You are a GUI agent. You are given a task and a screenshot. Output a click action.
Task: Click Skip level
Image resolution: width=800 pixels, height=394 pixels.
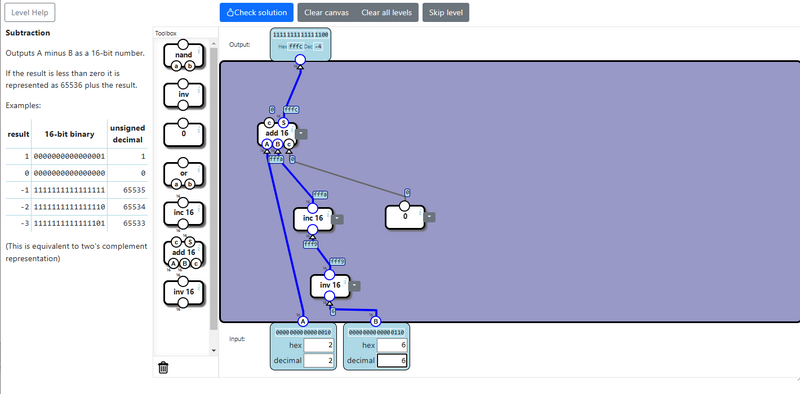coord(446,12)
